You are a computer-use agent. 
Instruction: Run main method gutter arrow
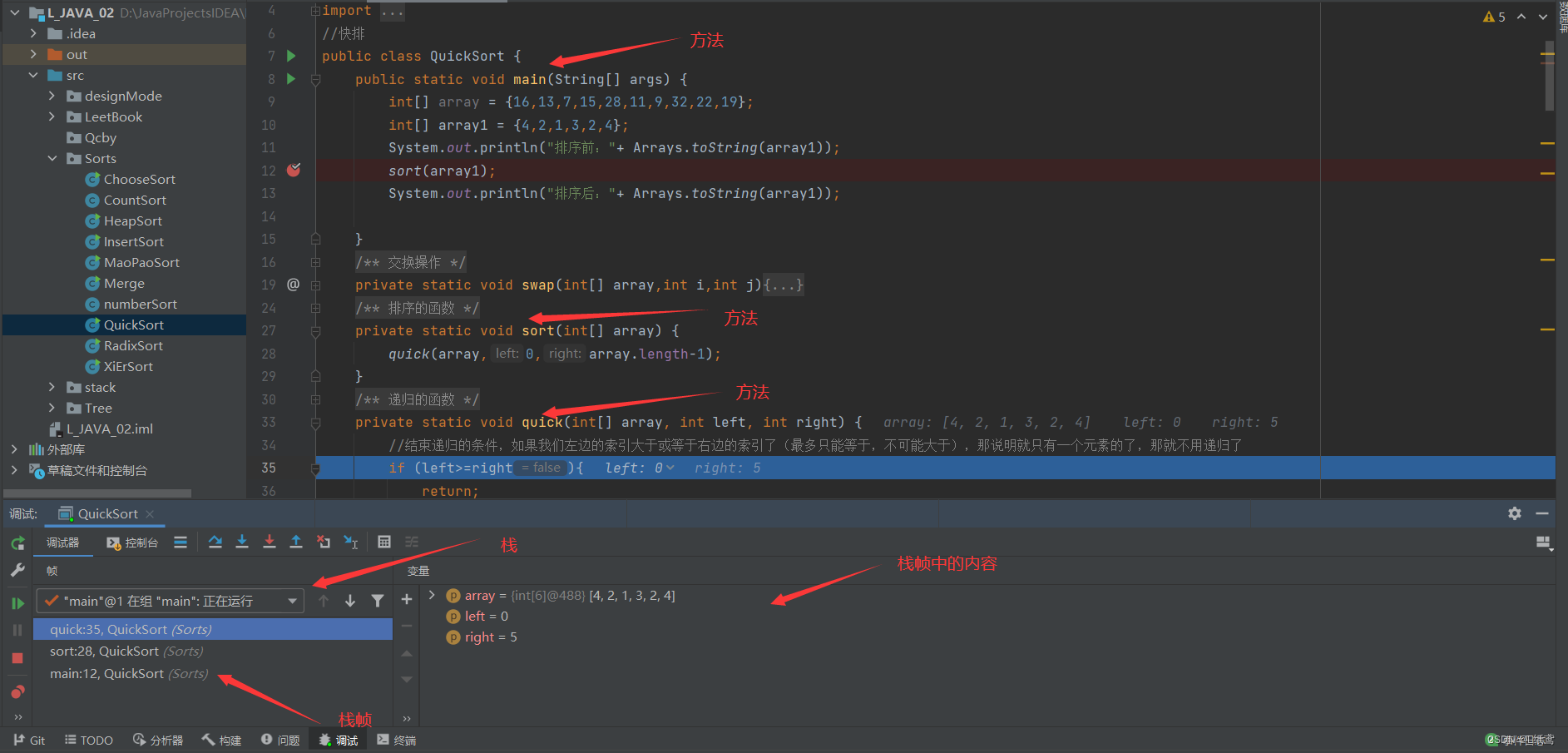pos(291,79)
